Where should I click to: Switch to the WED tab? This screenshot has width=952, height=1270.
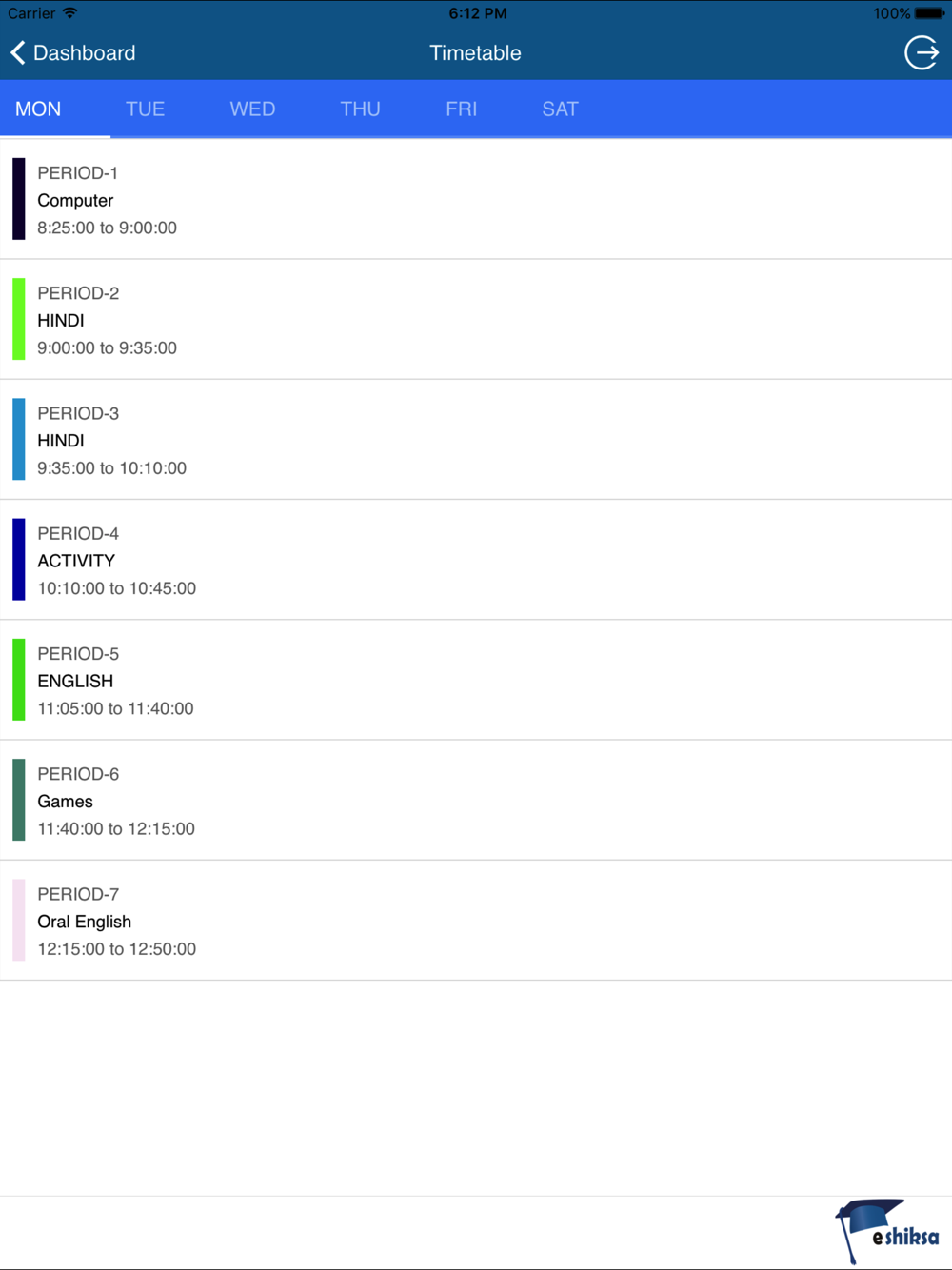pyautogui.click(x=252, y=109)
